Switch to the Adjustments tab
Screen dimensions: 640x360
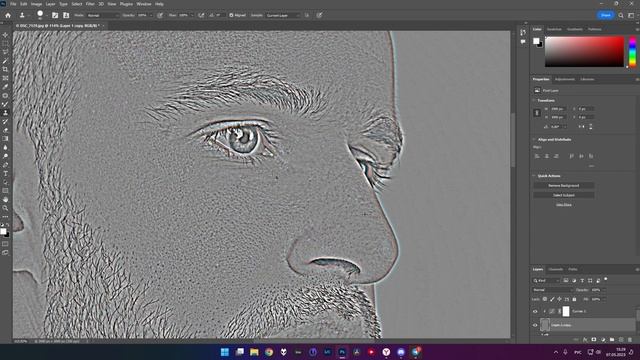(565, 79)
